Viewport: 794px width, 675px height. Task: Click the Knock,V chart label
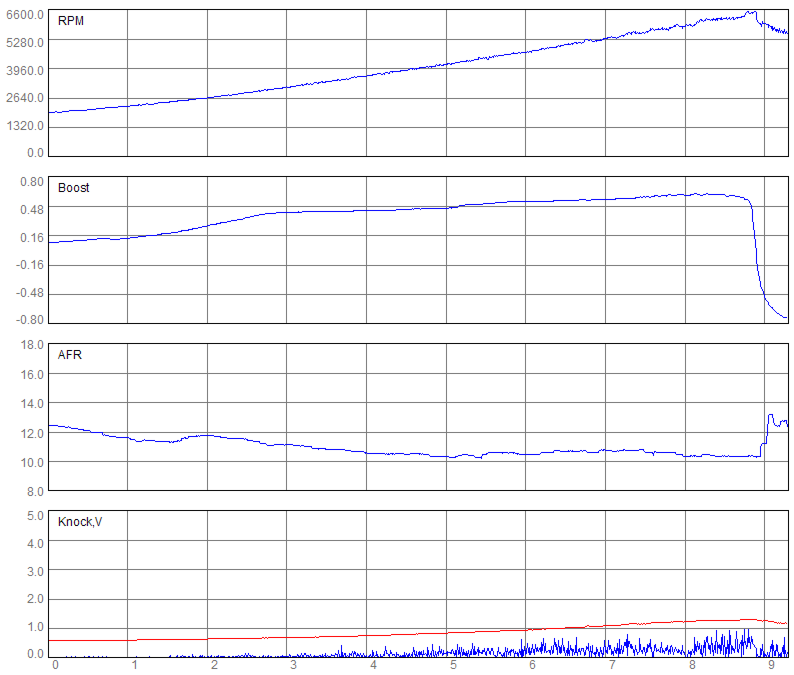coord(80,522)
